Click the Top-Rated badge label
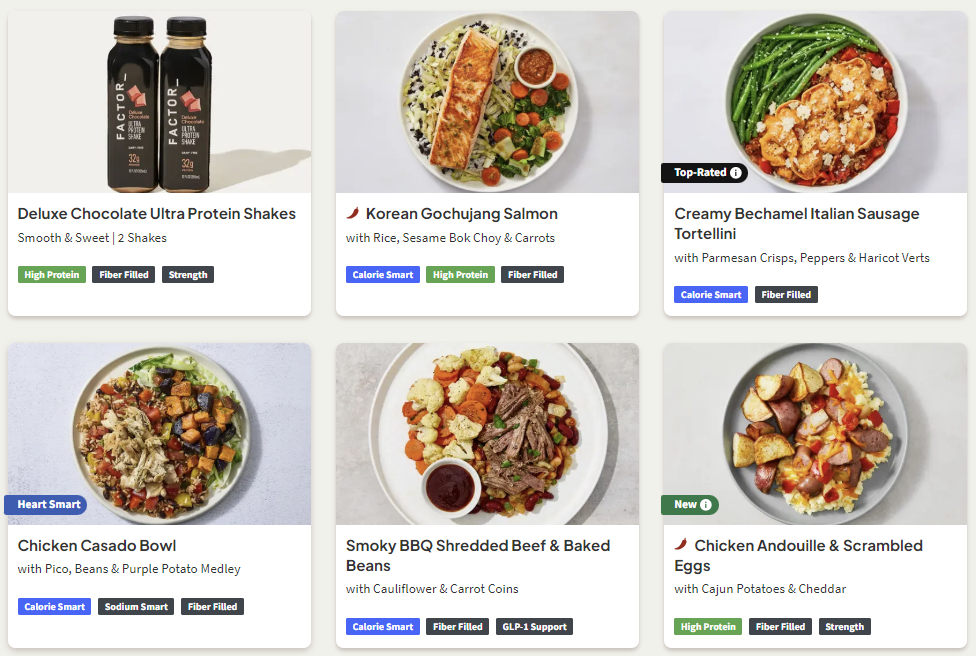Image resolution: width=976 pixels, height=656 pixels. point(700,172)
